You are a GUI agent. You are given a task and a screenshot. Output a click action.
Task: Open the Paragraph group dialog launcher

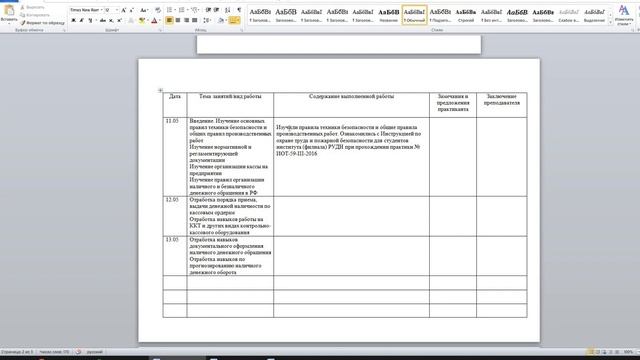pyautogui.click(x=242, y=30)
